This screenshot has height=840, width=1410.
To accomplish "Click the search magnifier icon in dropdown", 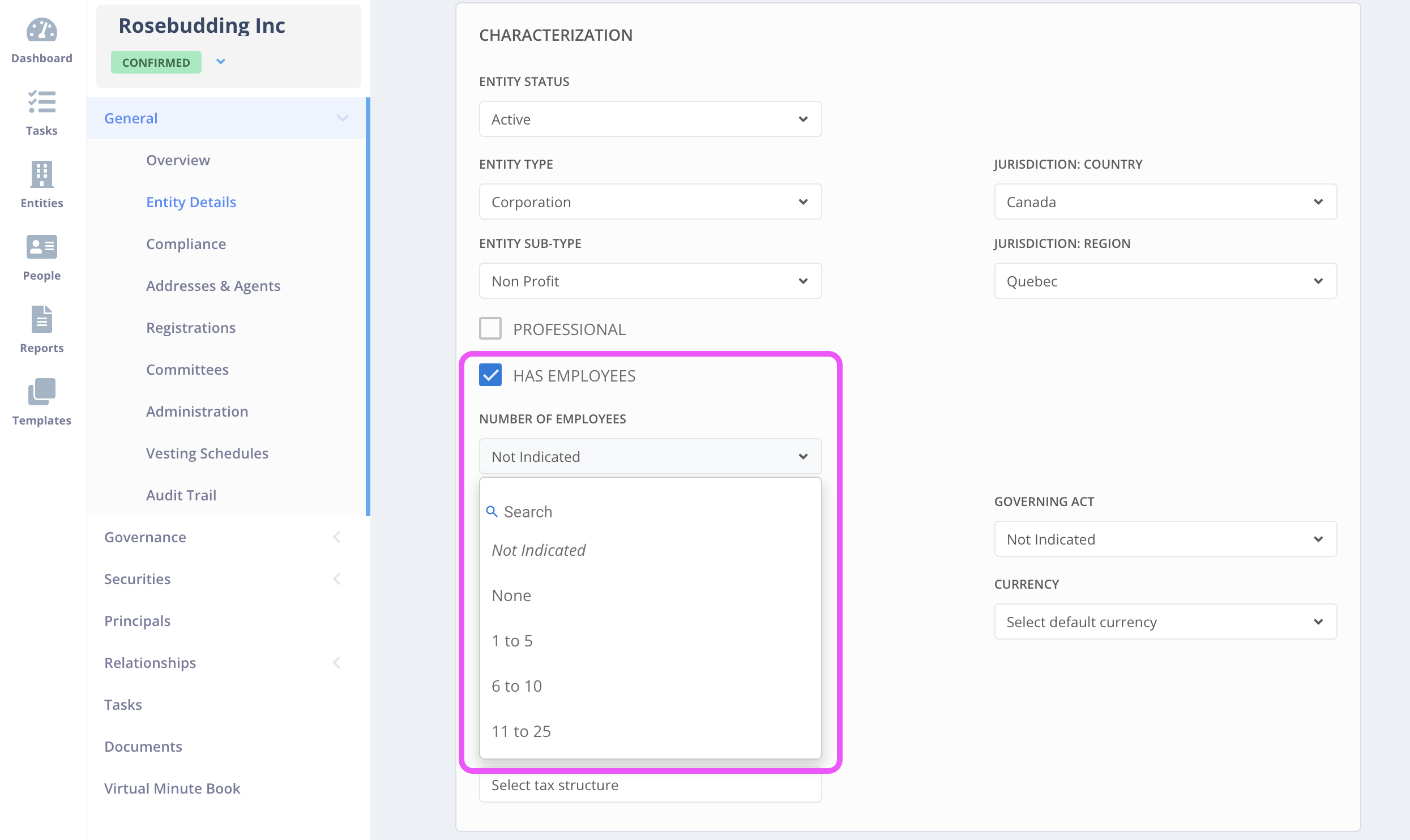I will pos(492,512).
